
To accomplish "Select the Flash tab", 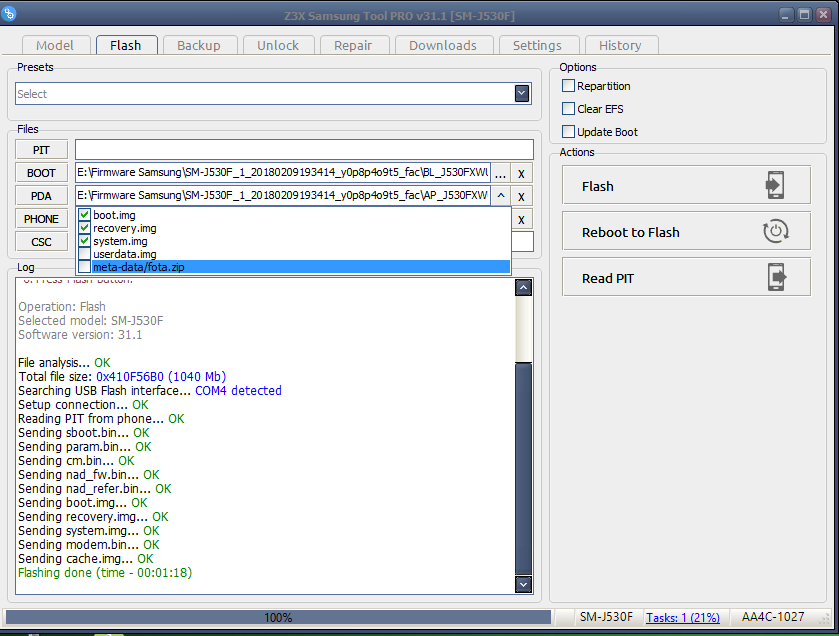I will pos(126,45).
